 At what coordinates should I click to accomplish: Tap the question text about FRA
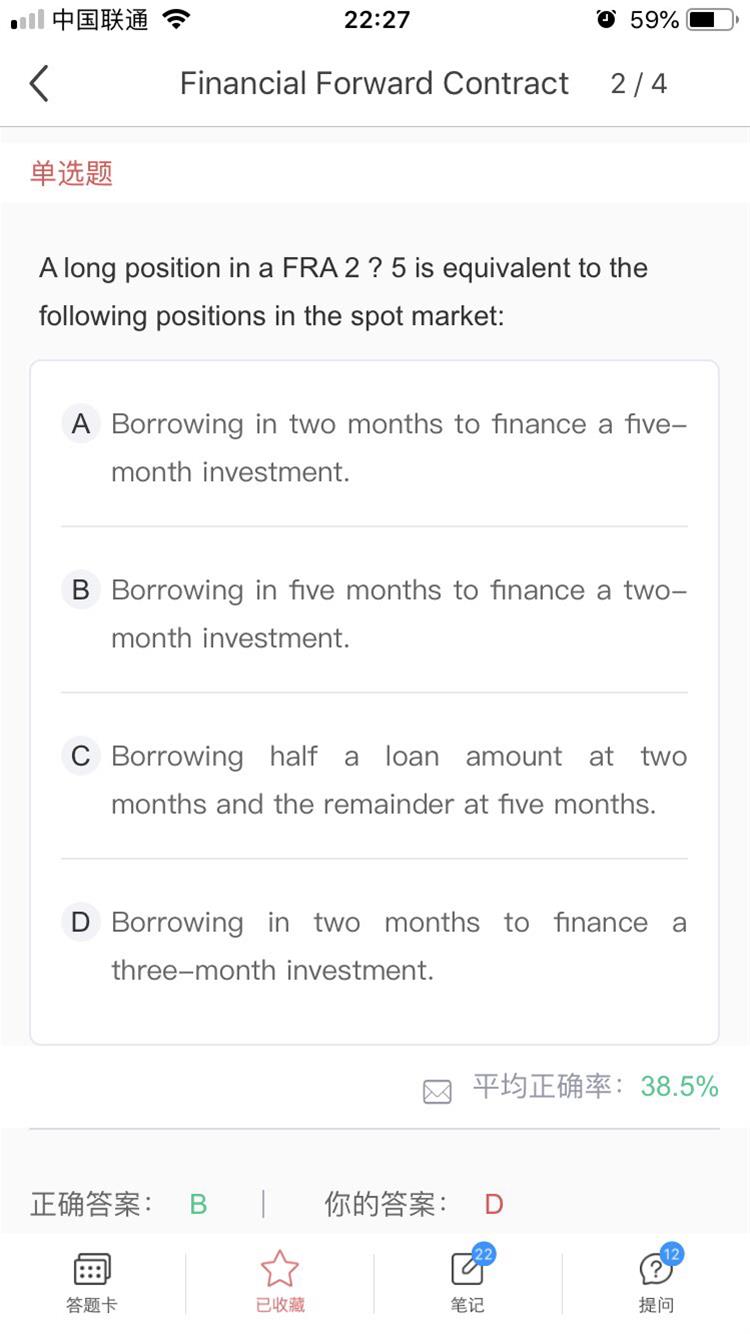click(x=343, y=292)
